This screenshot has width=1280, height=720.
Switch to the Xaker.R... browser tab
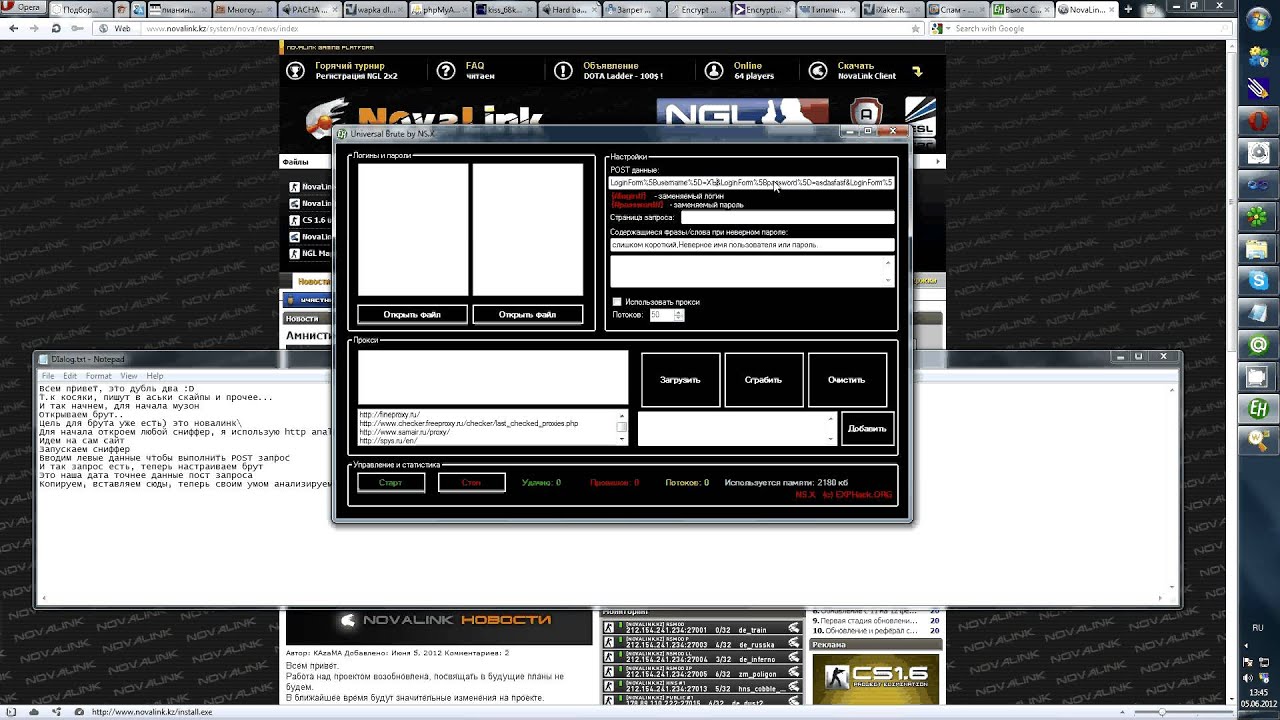point(890,9)
